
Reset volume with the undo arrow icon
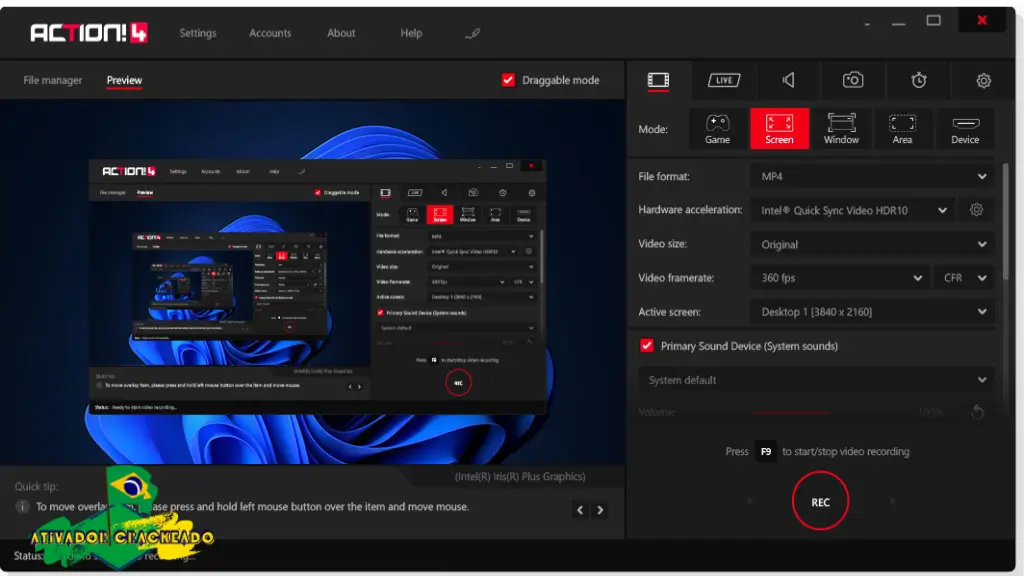978,412
